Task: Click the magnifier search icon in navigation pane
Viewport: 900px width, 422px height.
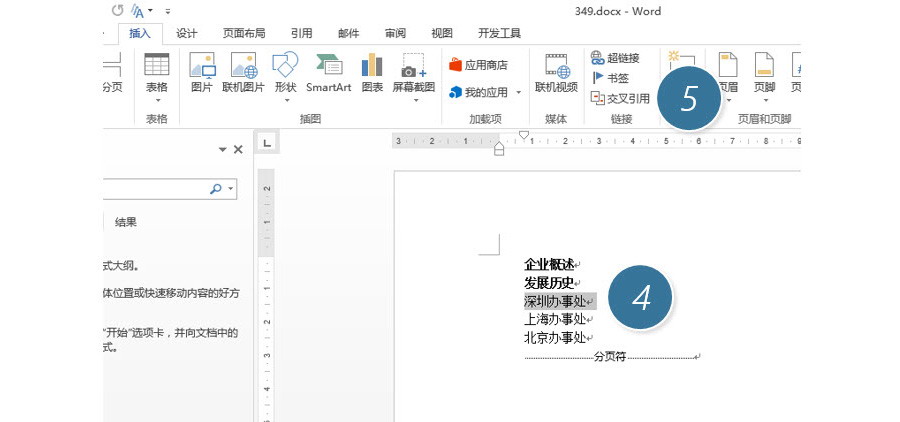Action: click(216, 188)
